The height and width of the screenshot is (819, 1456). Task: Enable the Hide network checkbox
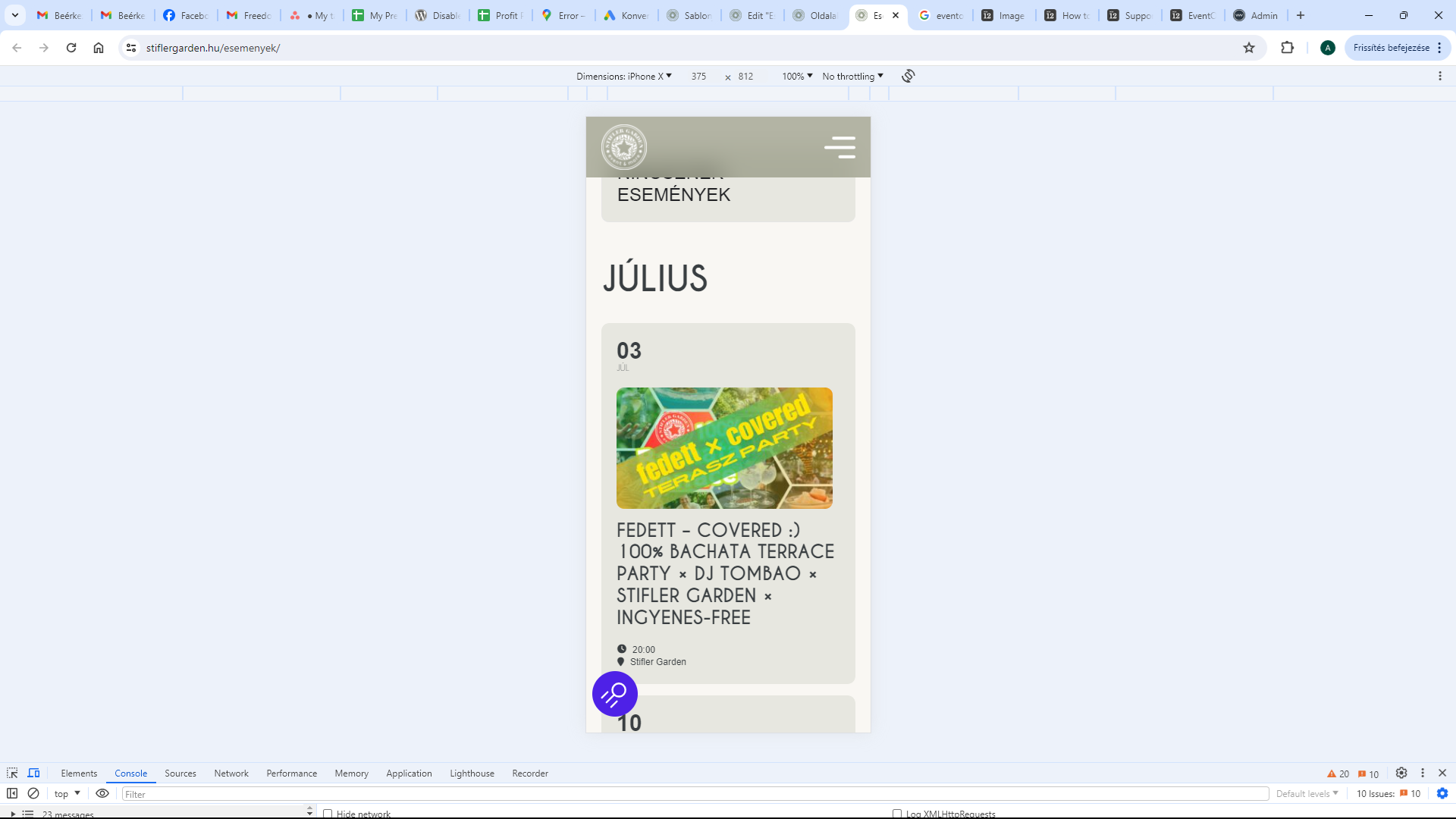pyautogui.click(x=328, y=814)
